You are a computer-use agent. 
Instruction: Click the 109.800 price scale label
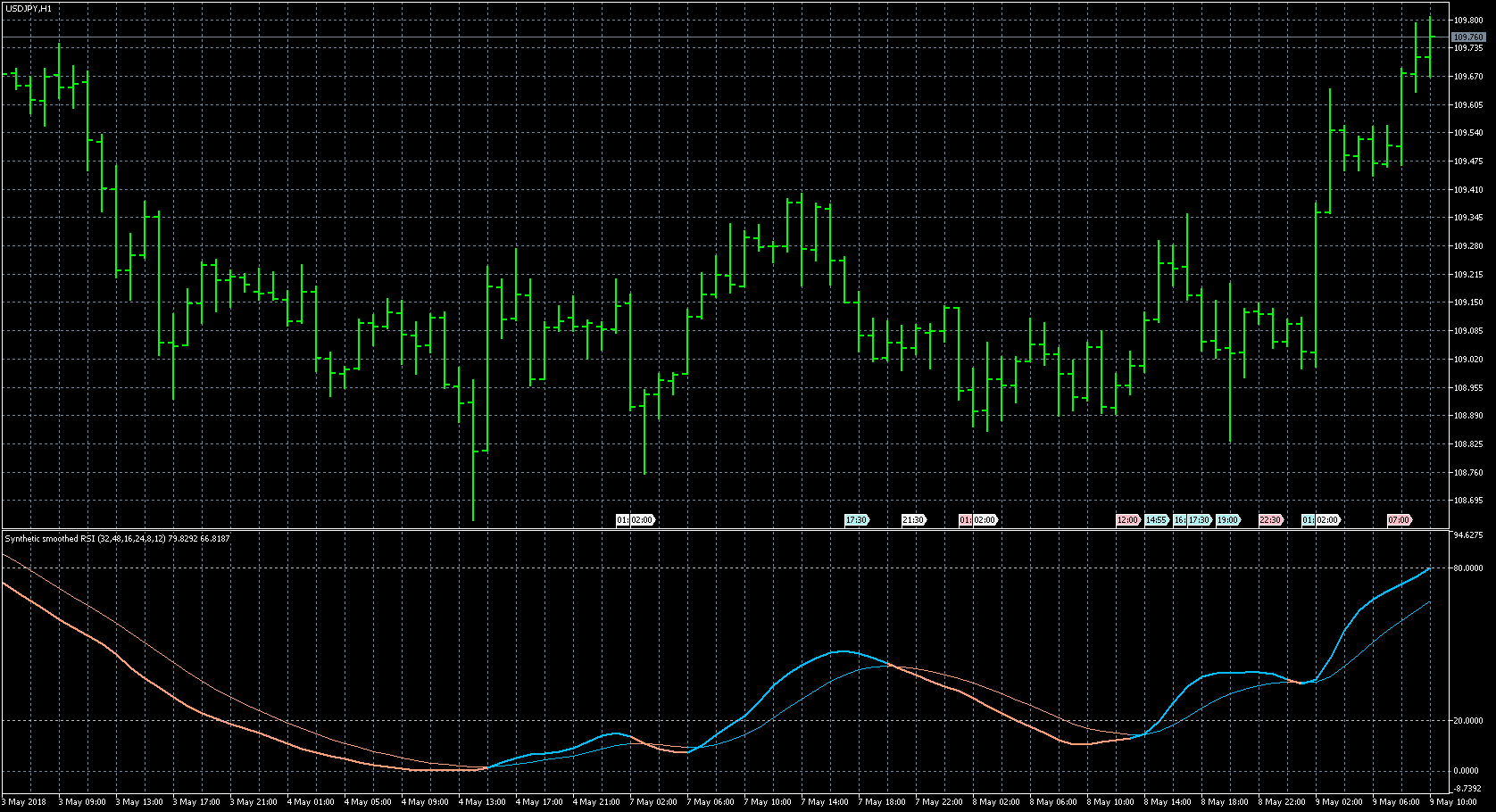click(x=1468, y=21)
